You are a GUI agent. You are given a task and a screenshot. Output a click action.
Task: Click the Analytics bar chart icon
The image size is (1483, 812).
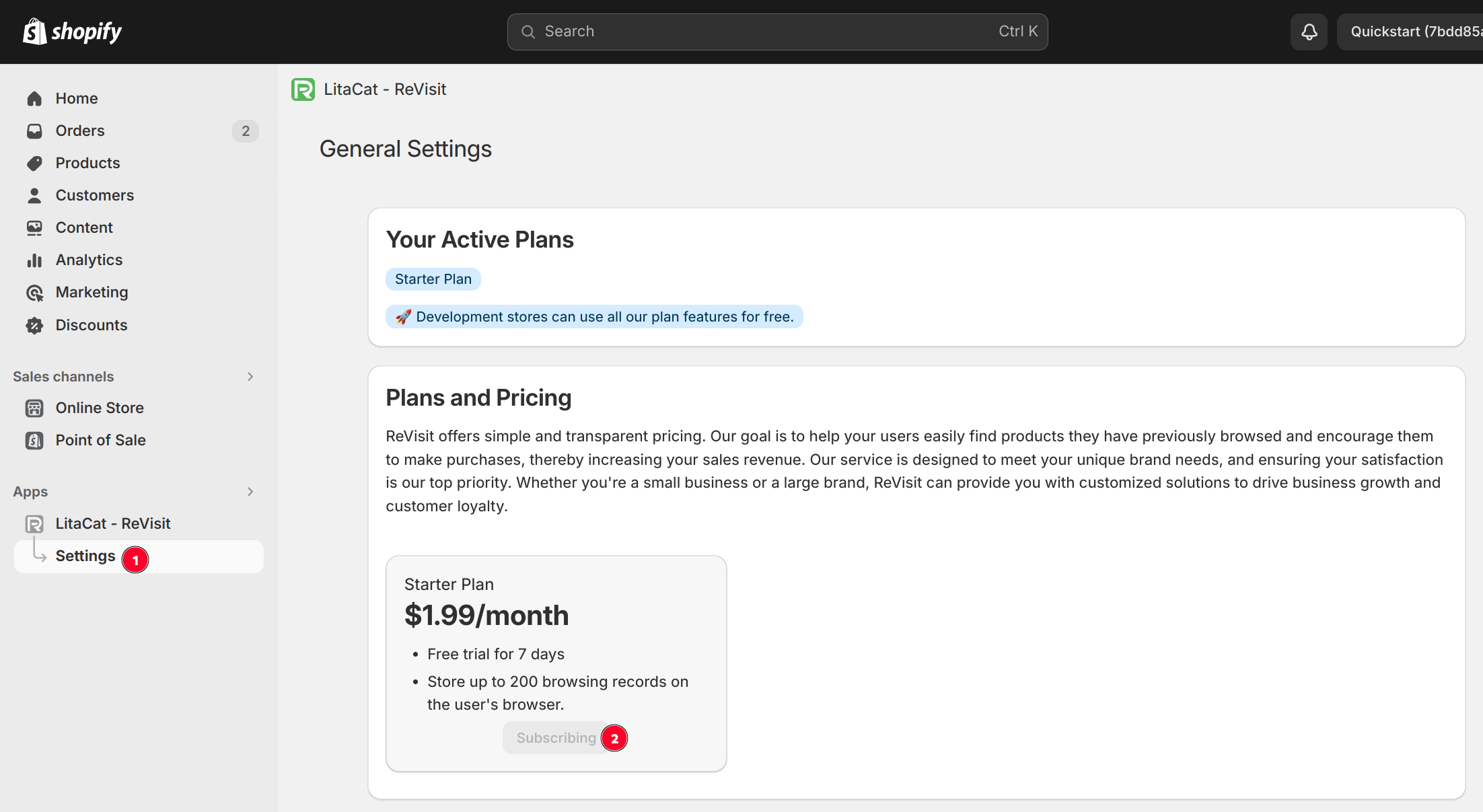pyautogui.click(x=34, y=260)
